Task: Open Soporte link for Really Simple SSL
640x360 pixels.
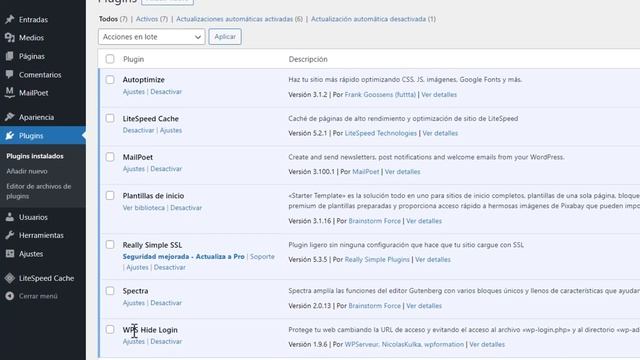Action: point(262,256)
